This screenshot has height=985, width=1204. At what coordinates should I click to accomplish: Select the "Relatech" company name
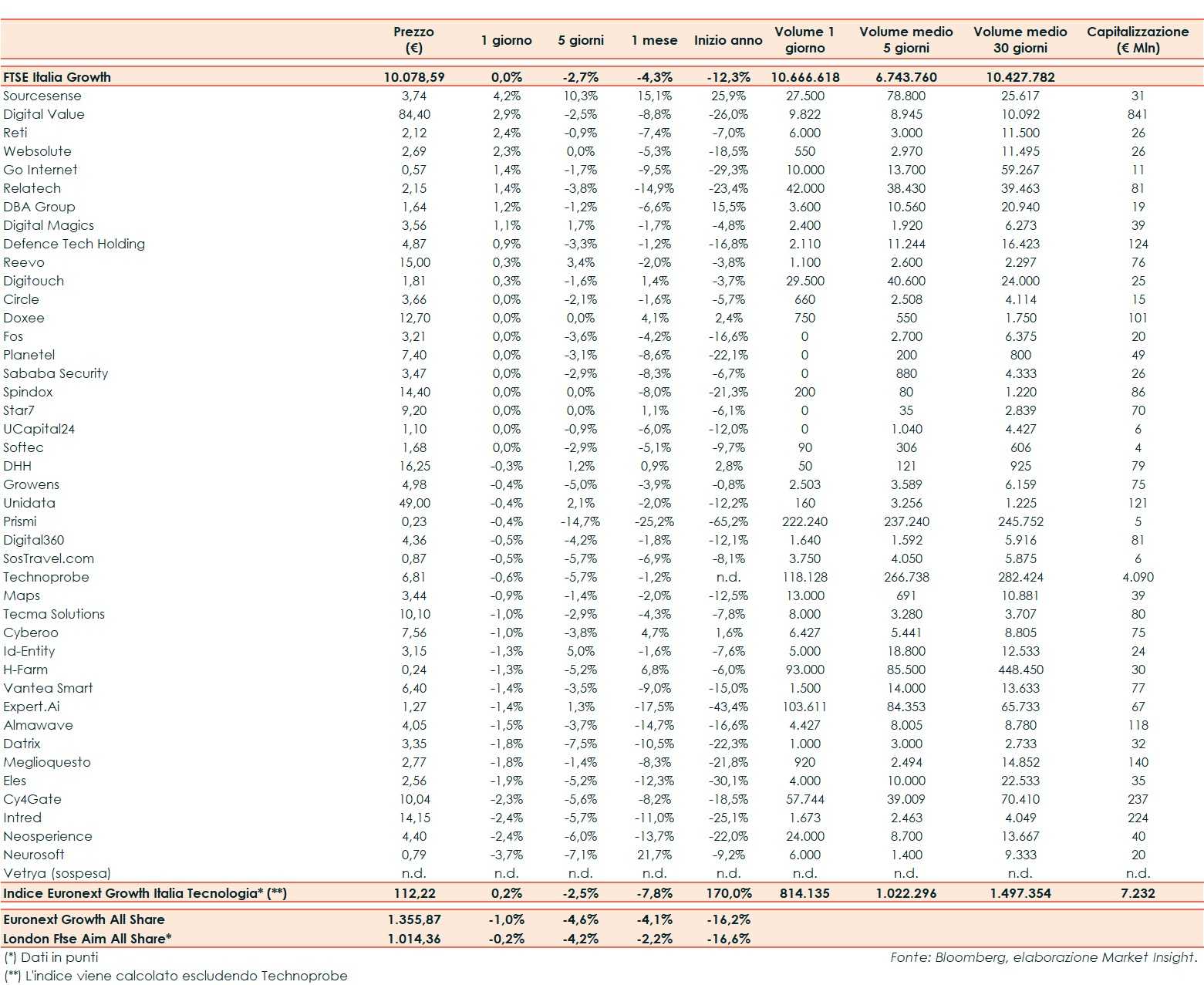32,188
